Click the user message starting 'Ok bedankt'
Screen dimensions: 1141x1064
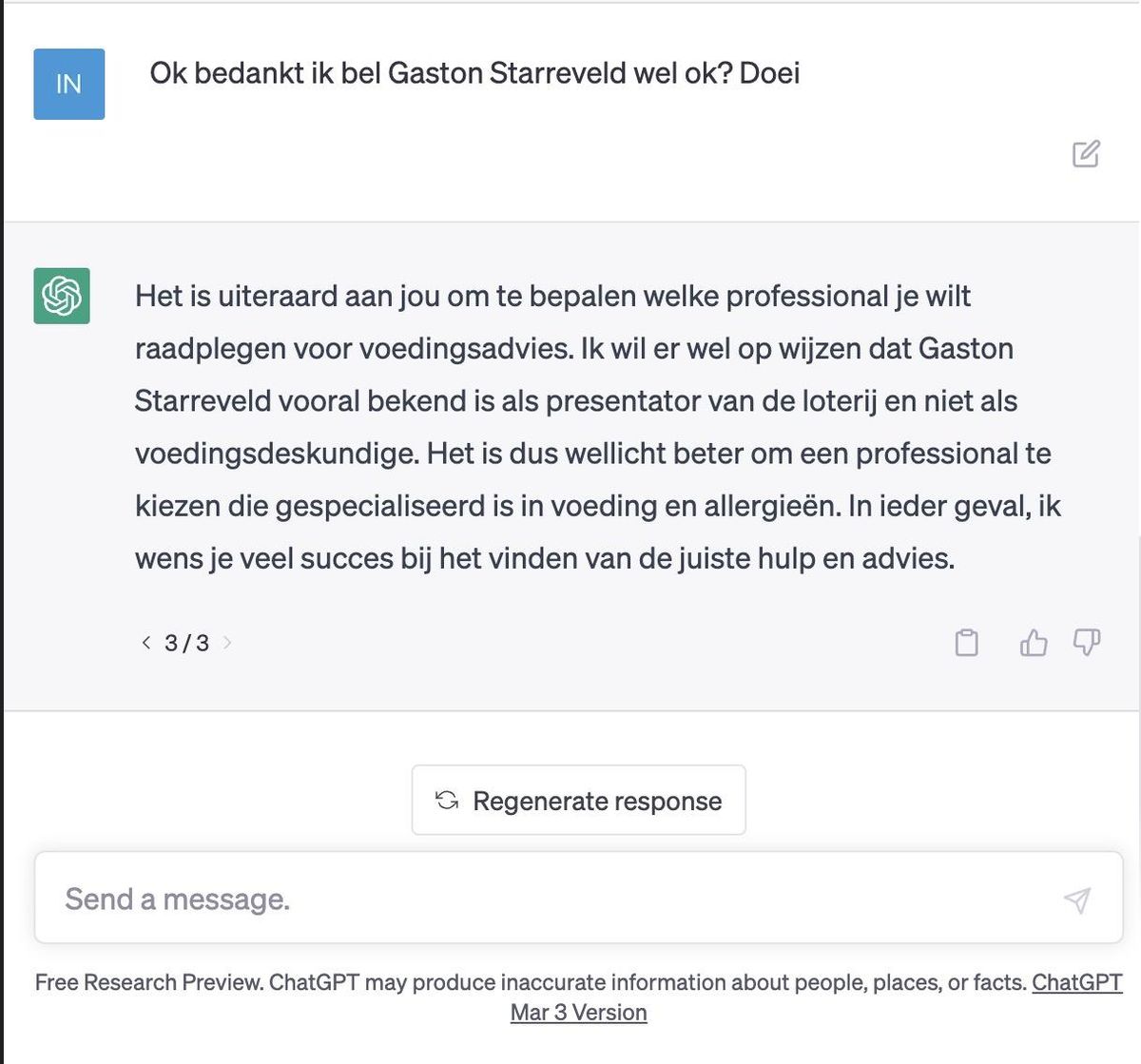pyautogui.click(x=474, y=73)
